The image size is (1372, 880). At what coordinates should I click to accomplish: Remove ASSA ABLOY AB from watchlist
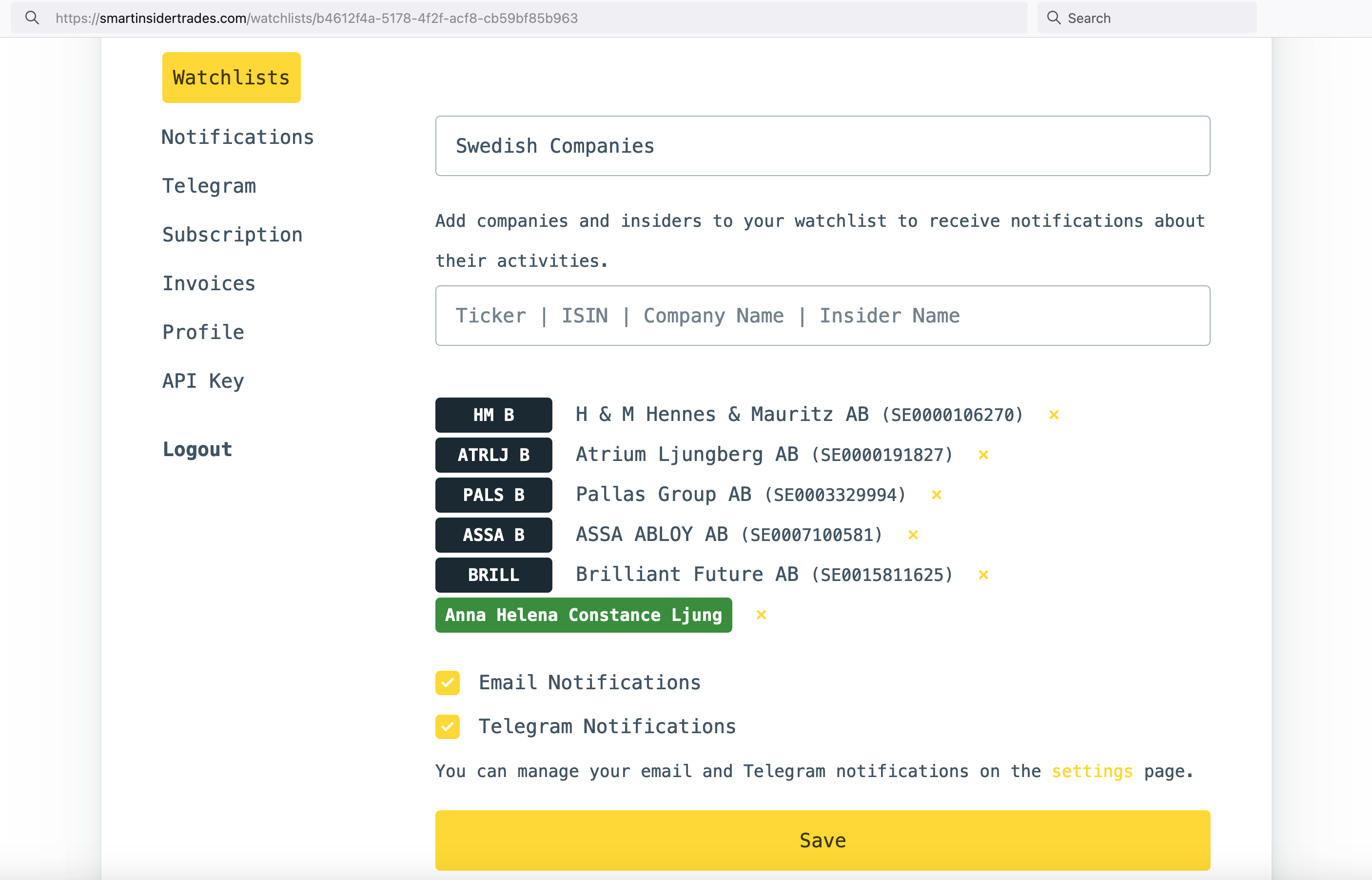[912, 534]
